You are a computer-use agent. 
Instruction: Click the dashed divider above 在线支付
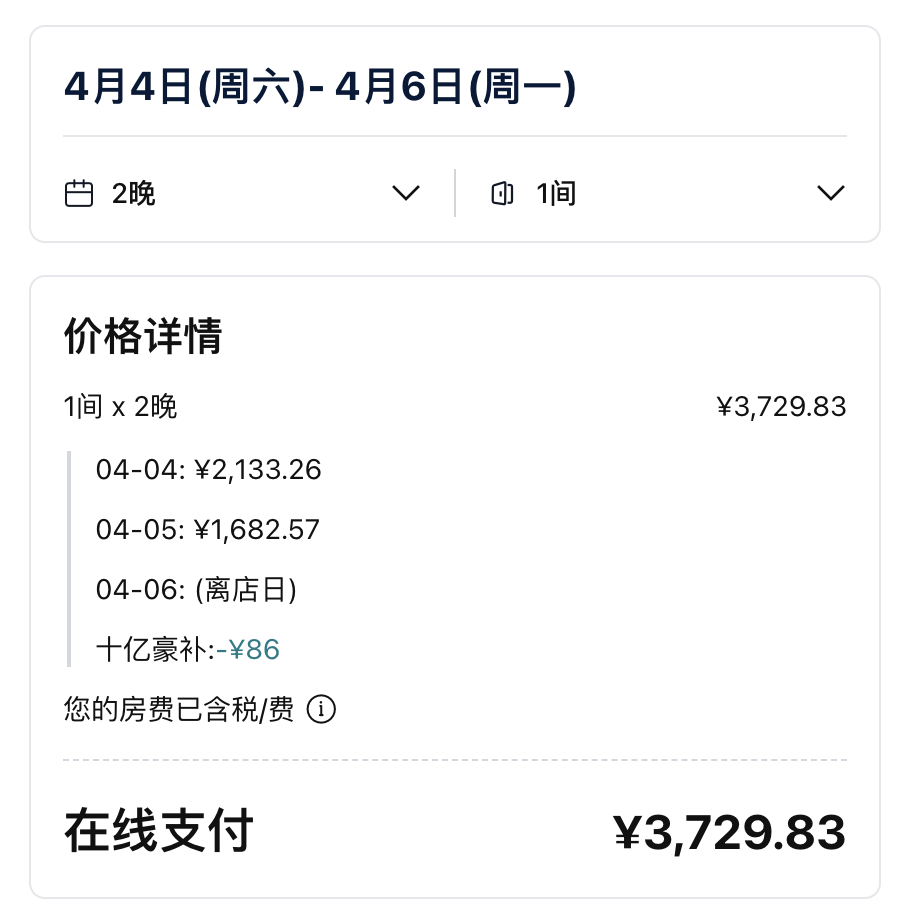click(x=455, y=760)
